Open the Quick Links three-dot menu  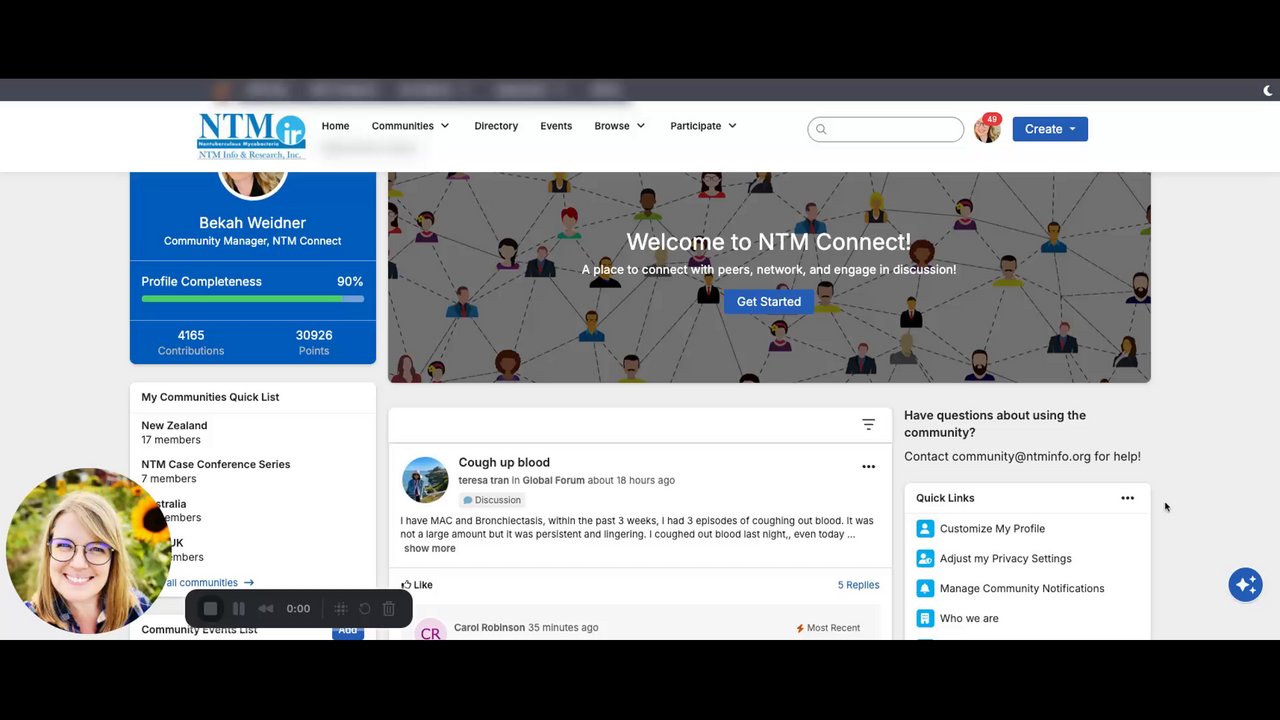[1127, 498]
